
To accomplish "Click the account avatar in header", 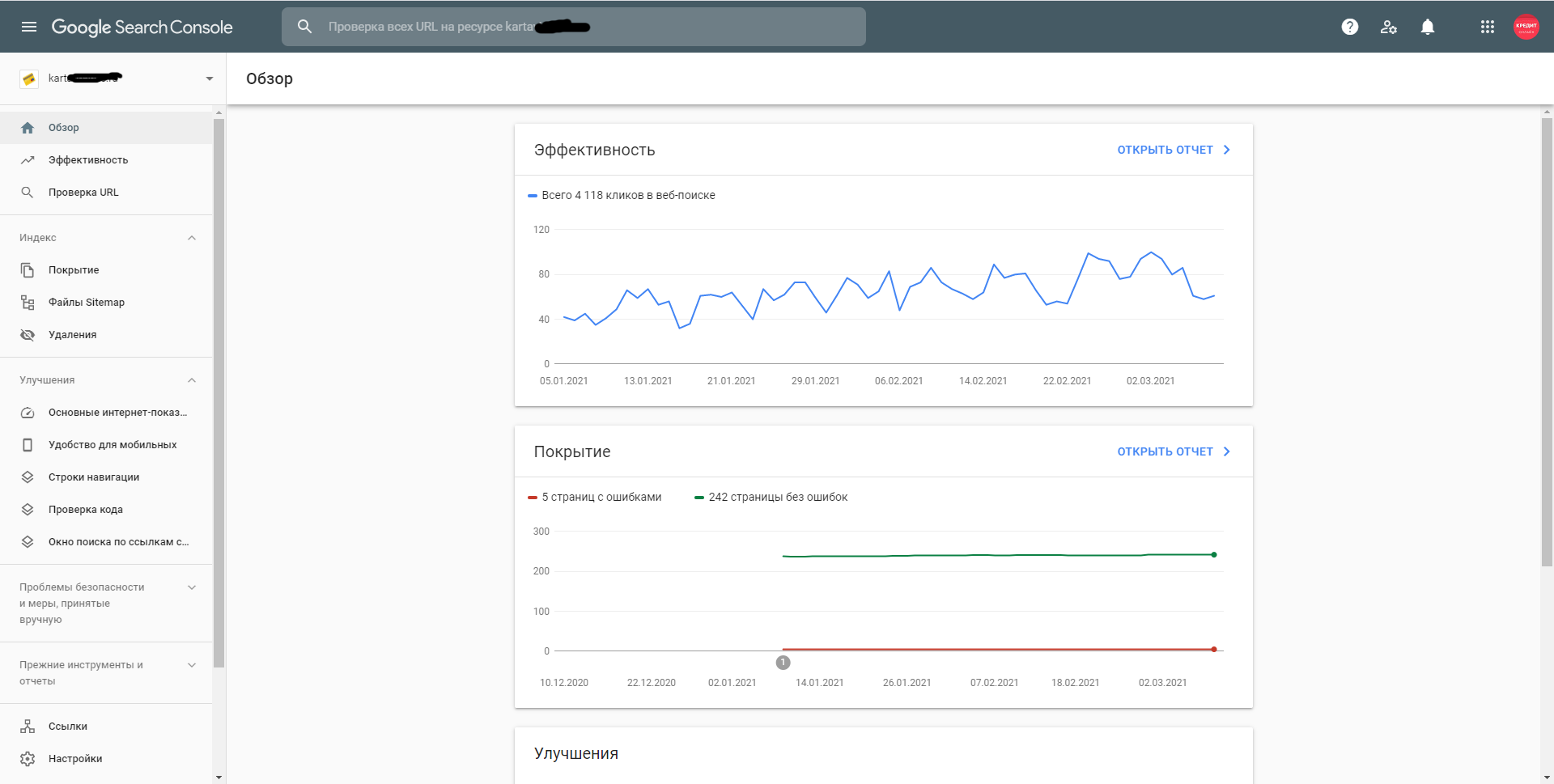I will click(1526, 27).
